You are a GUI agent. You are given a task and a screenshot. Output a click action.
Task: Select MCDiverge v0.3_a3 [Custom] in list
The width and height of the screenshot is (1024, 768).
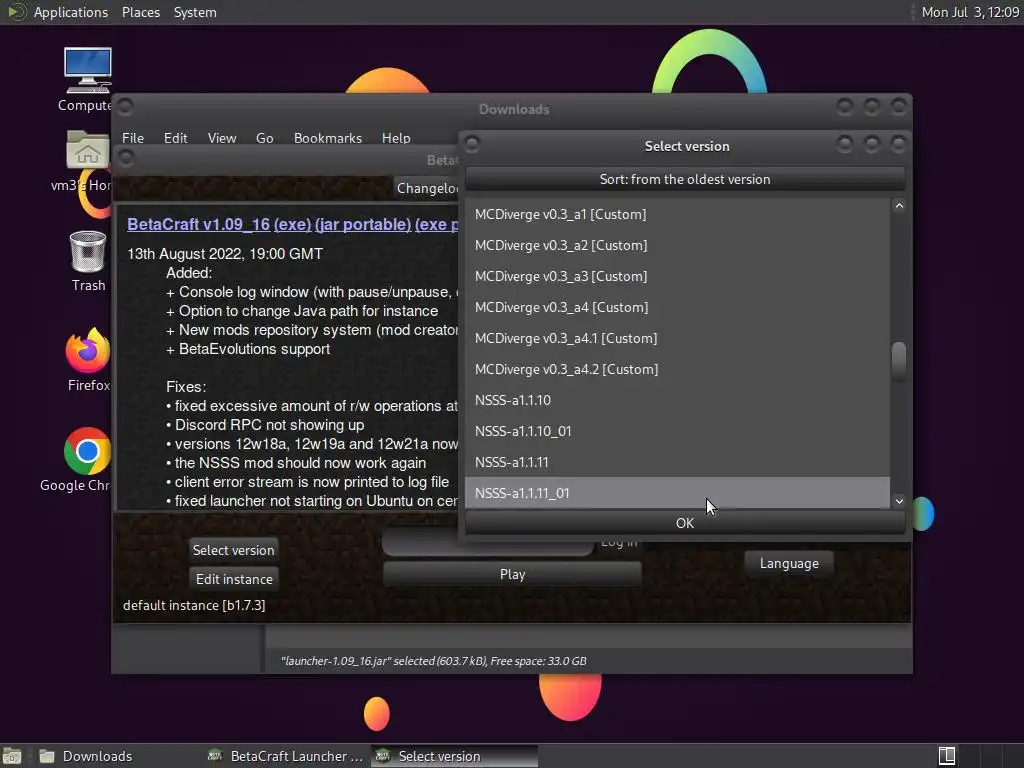677,276
